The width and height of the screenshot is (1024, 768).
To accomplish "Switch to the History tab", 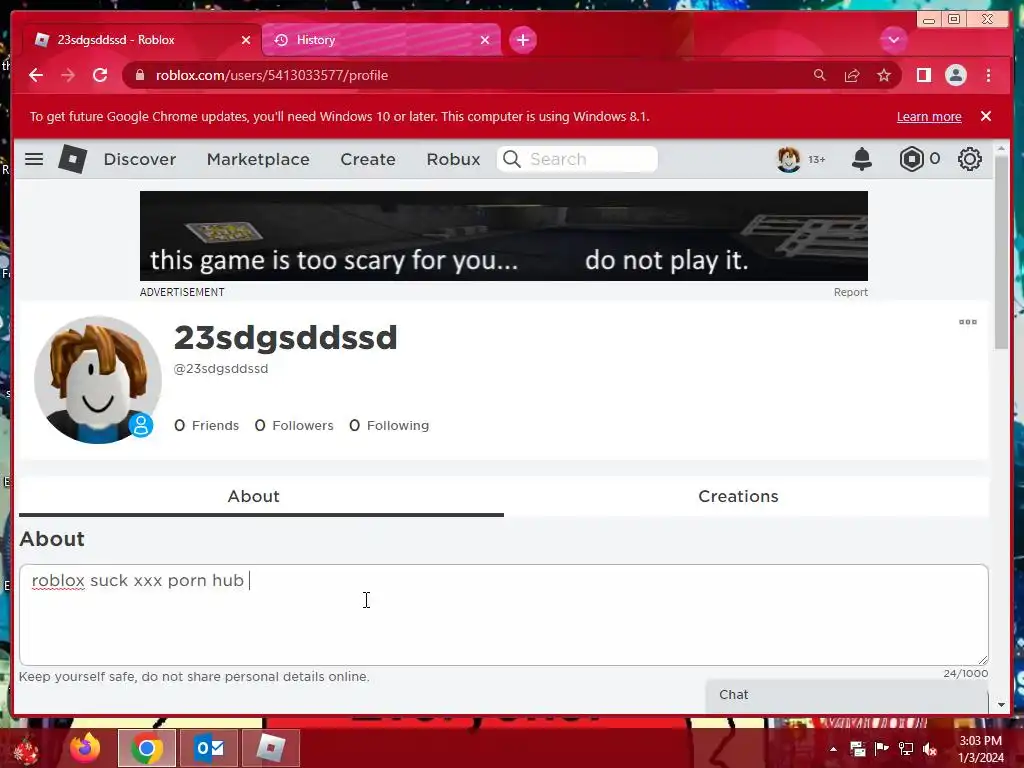I will point(381,40).
